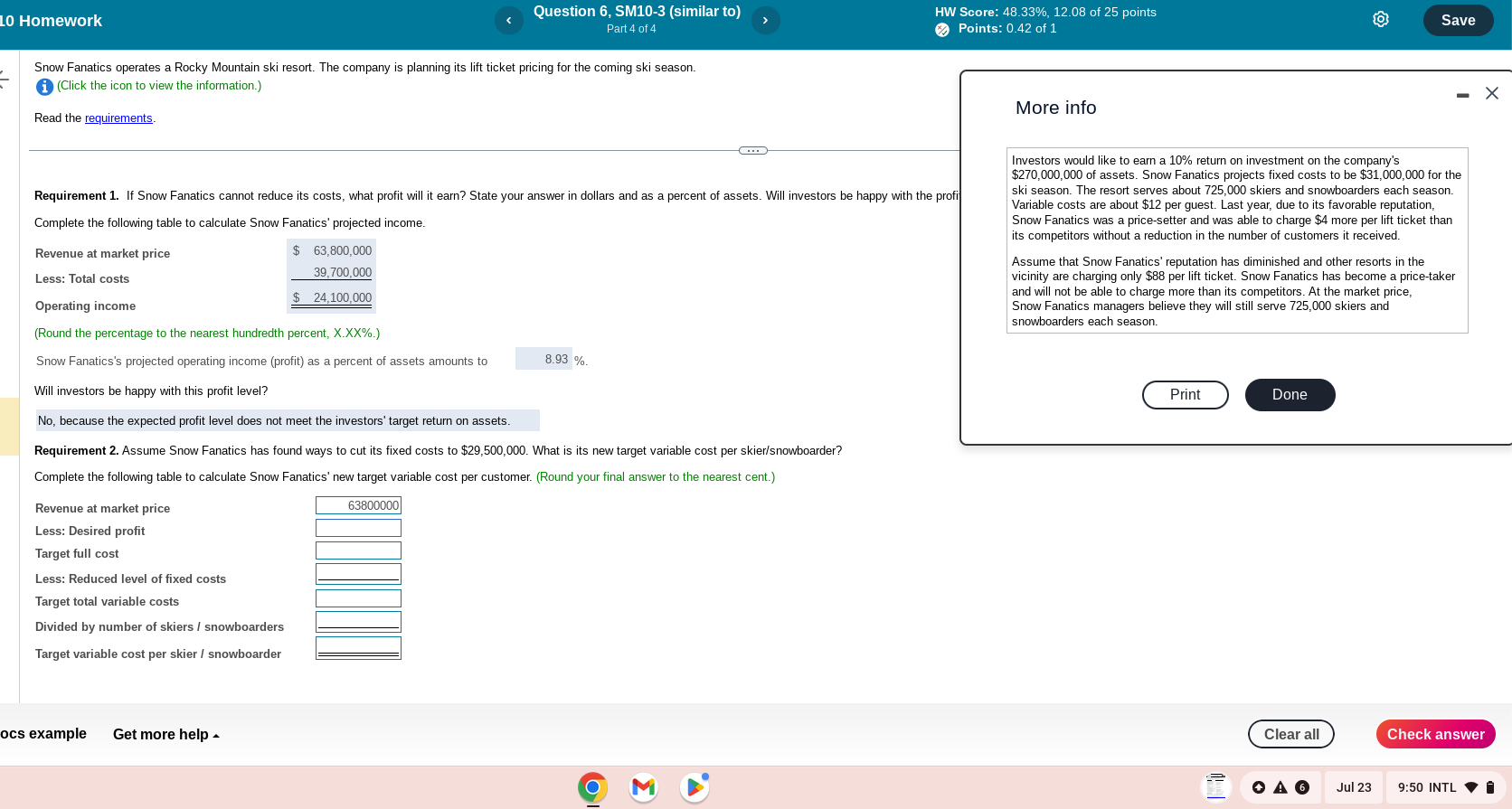The width and height of the screenshot is (1512, 809).
Task: Click the points score partial-credit icon
Action: click(942, 30)
